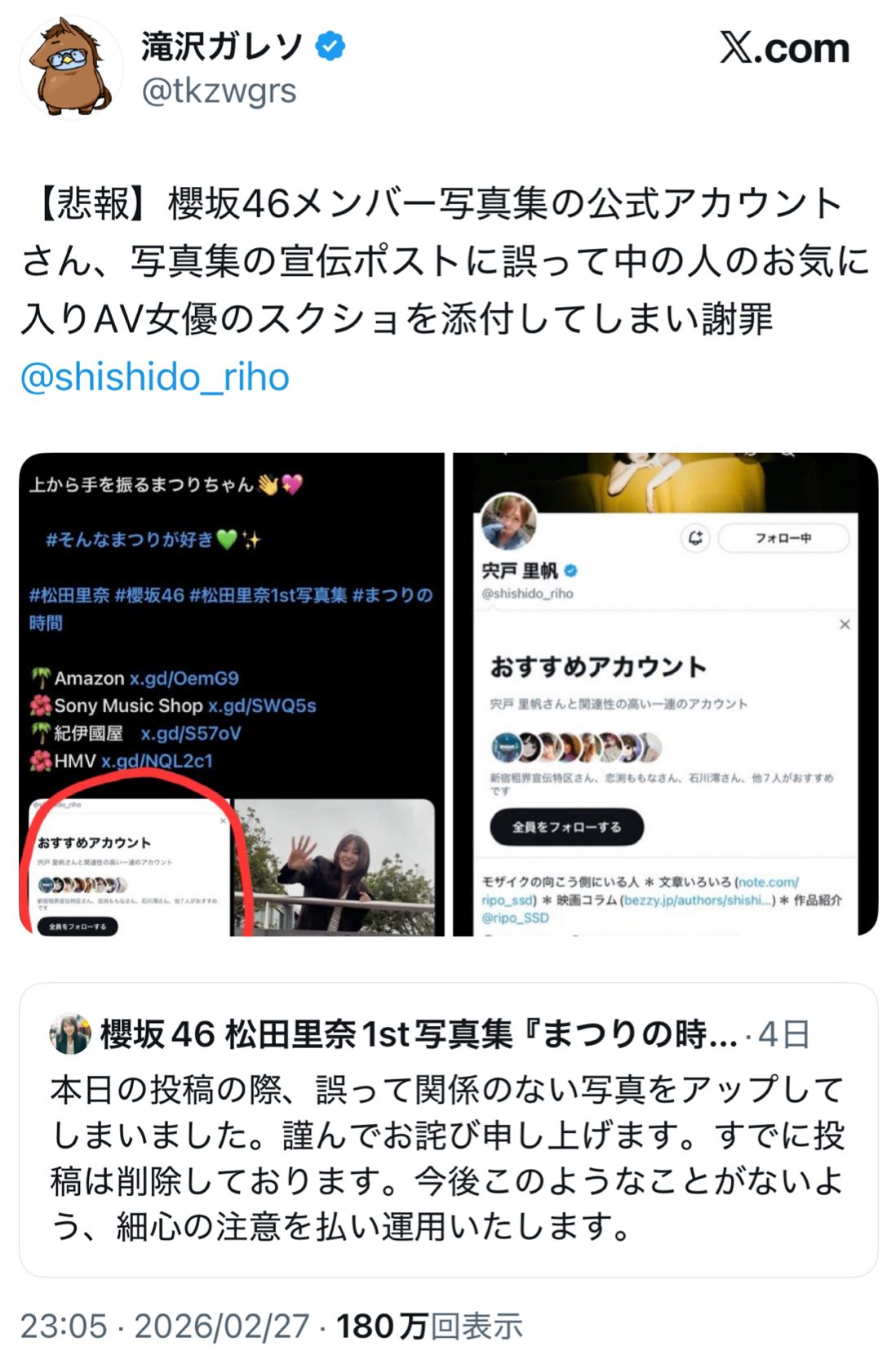
Task: Open the quoted 櫻坂46 松田里奈1st写真集 post
Action: (448, 1130)
